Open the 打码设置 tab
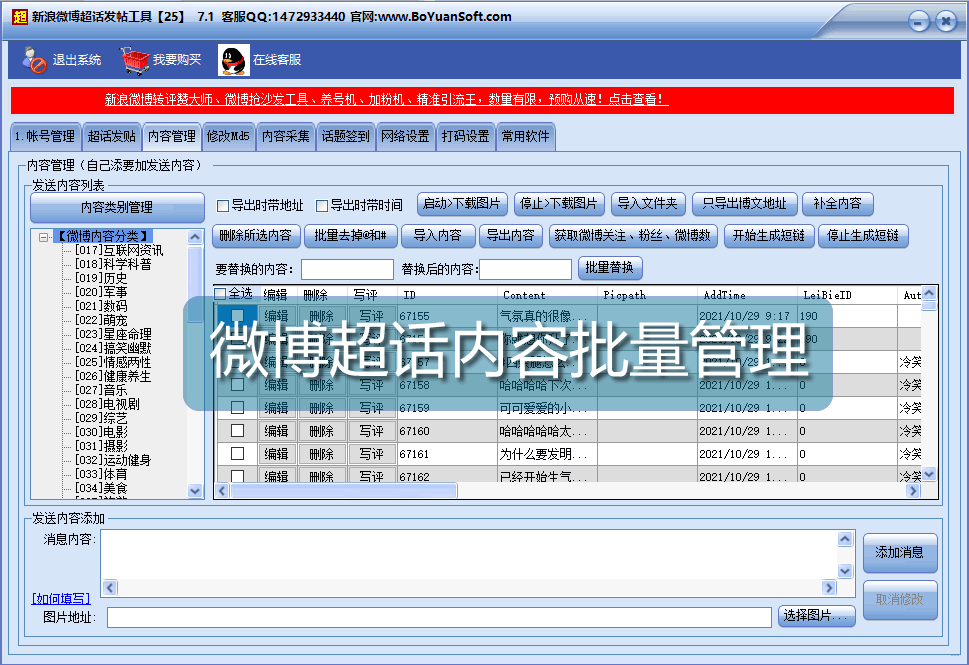 click(x=465, y=137)
